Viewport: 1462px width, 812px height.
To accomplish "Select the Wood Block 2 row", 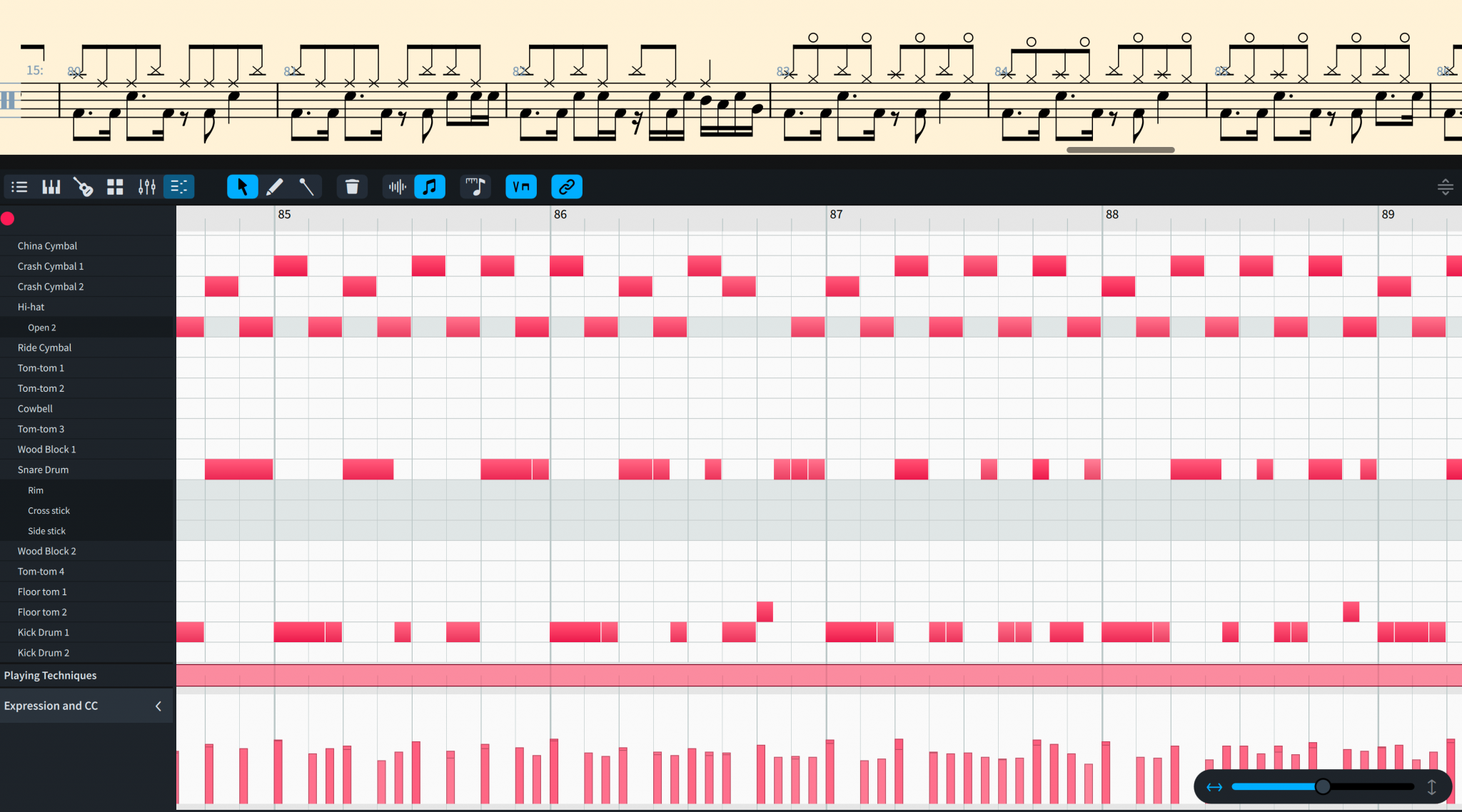I will click(88, 551).
